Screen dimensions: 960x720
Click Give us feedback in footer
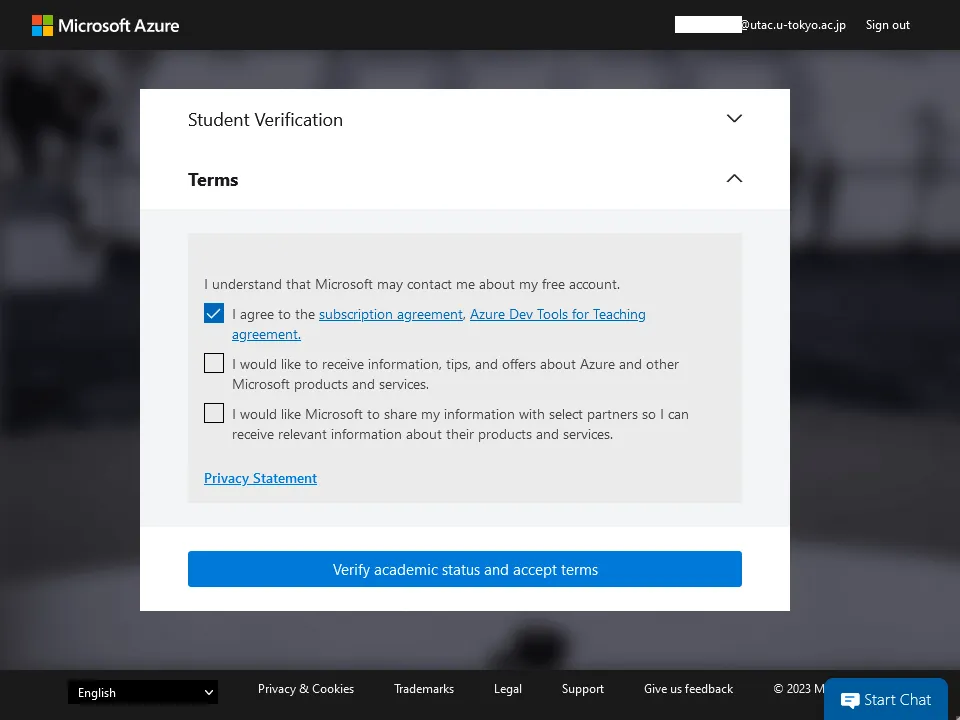pyautogui.click(x=688, y=689)
